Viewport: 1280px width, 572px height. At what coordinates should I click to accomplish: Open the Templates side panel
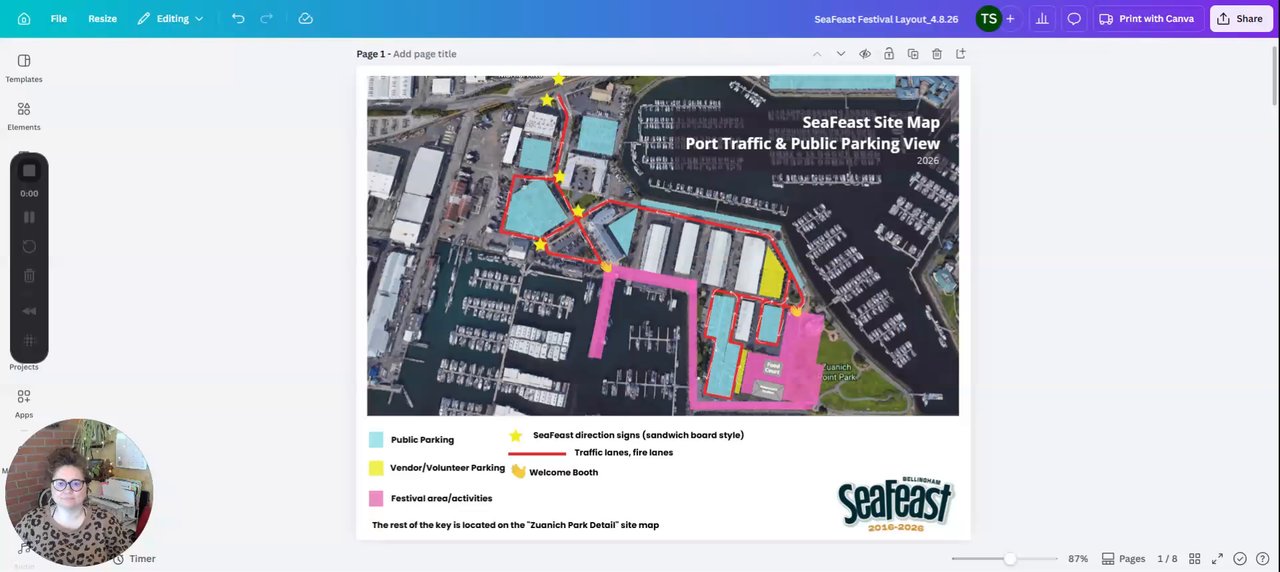(x=24, y=68)
